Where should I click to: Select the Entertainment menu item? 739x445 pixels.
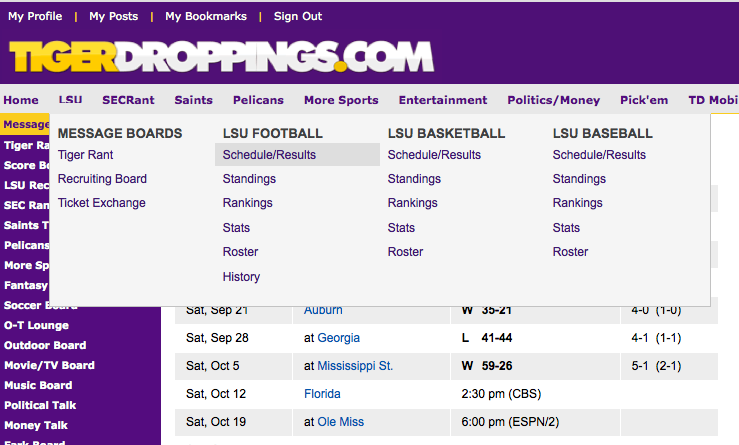[x=443, y=100]
